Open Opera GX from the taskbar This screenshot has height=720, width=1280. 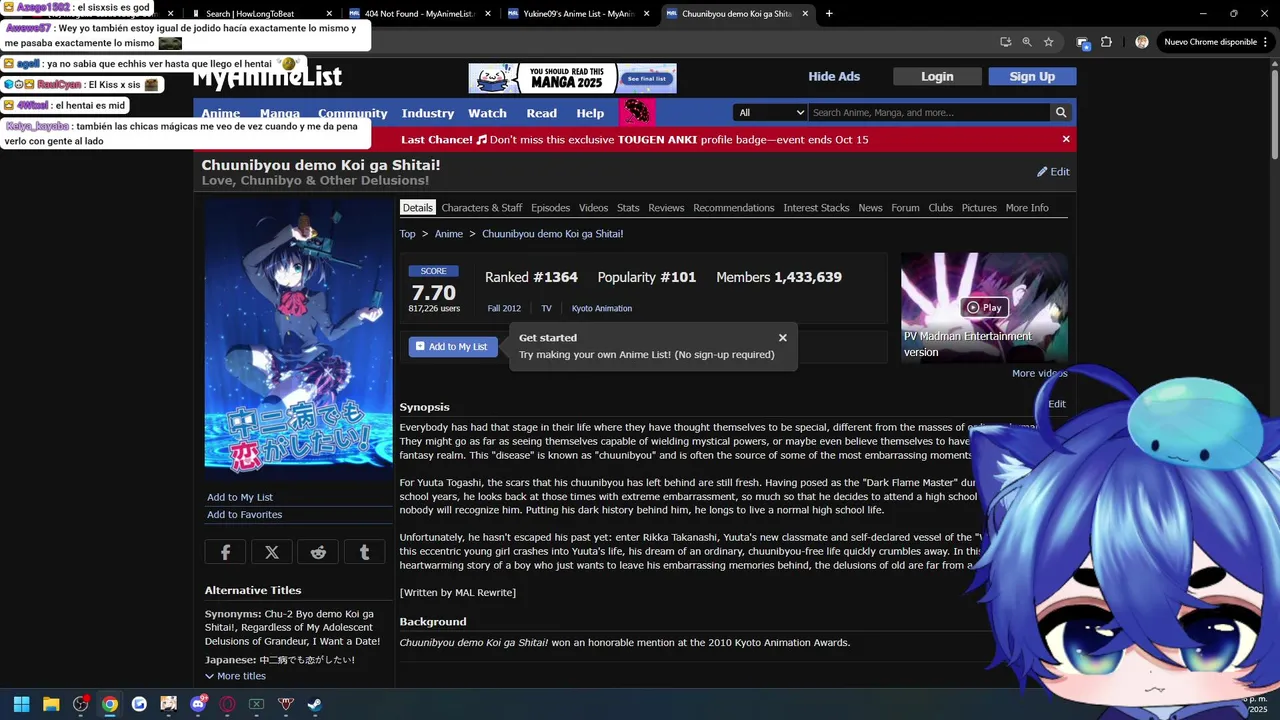tap(227, 704)
